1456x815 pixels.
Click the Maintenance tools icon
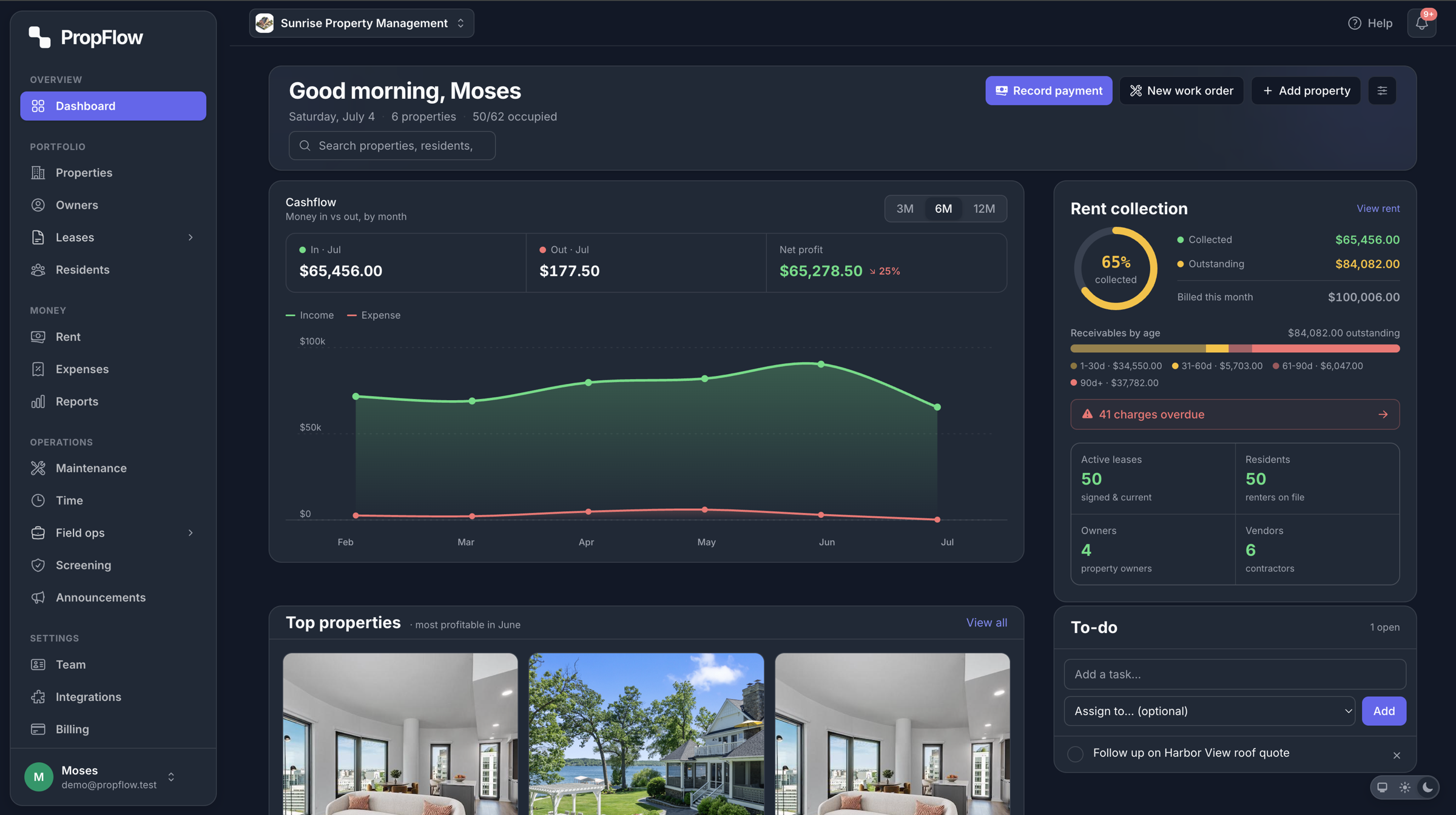coord(38,468)
